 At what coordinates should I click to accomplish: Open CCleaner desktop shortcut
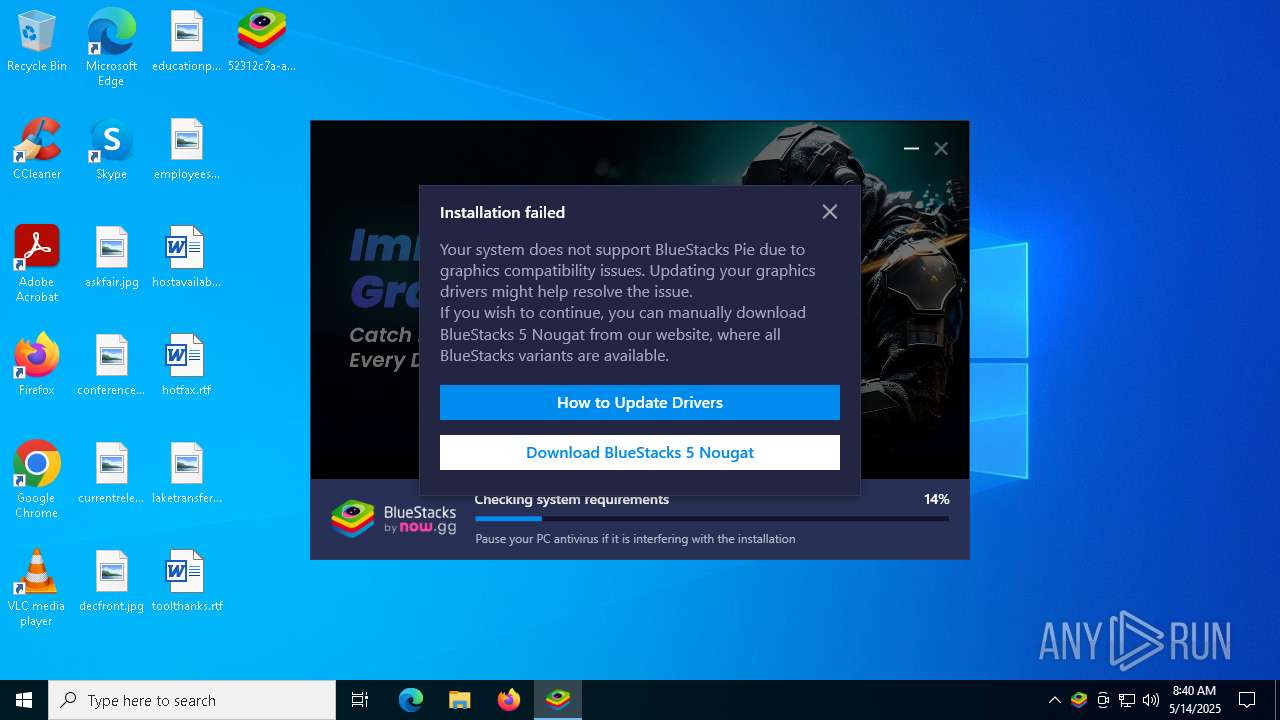point(37,149)
